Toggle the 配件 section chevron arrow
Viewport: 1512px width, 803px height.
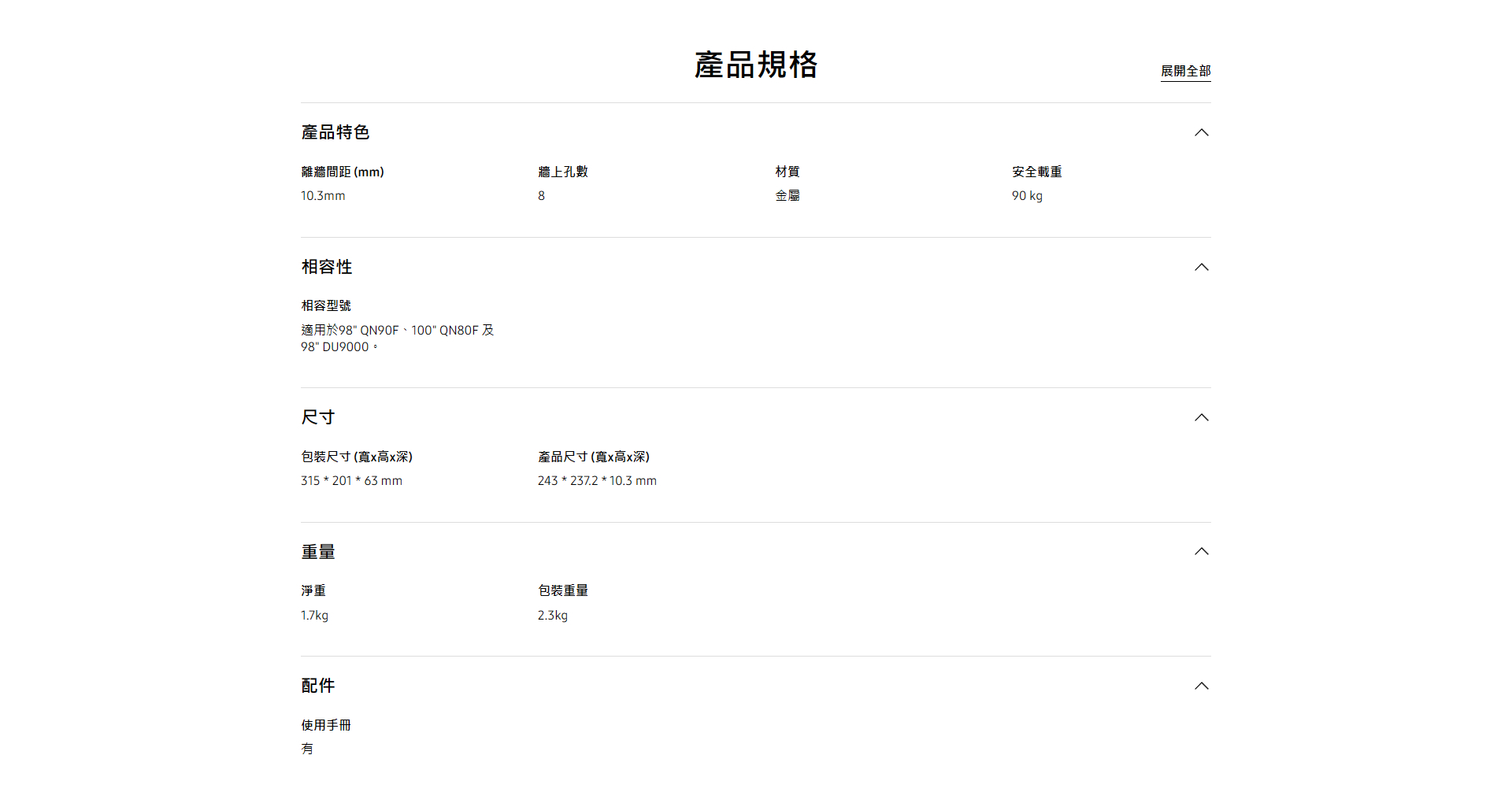pos(1201,686)
